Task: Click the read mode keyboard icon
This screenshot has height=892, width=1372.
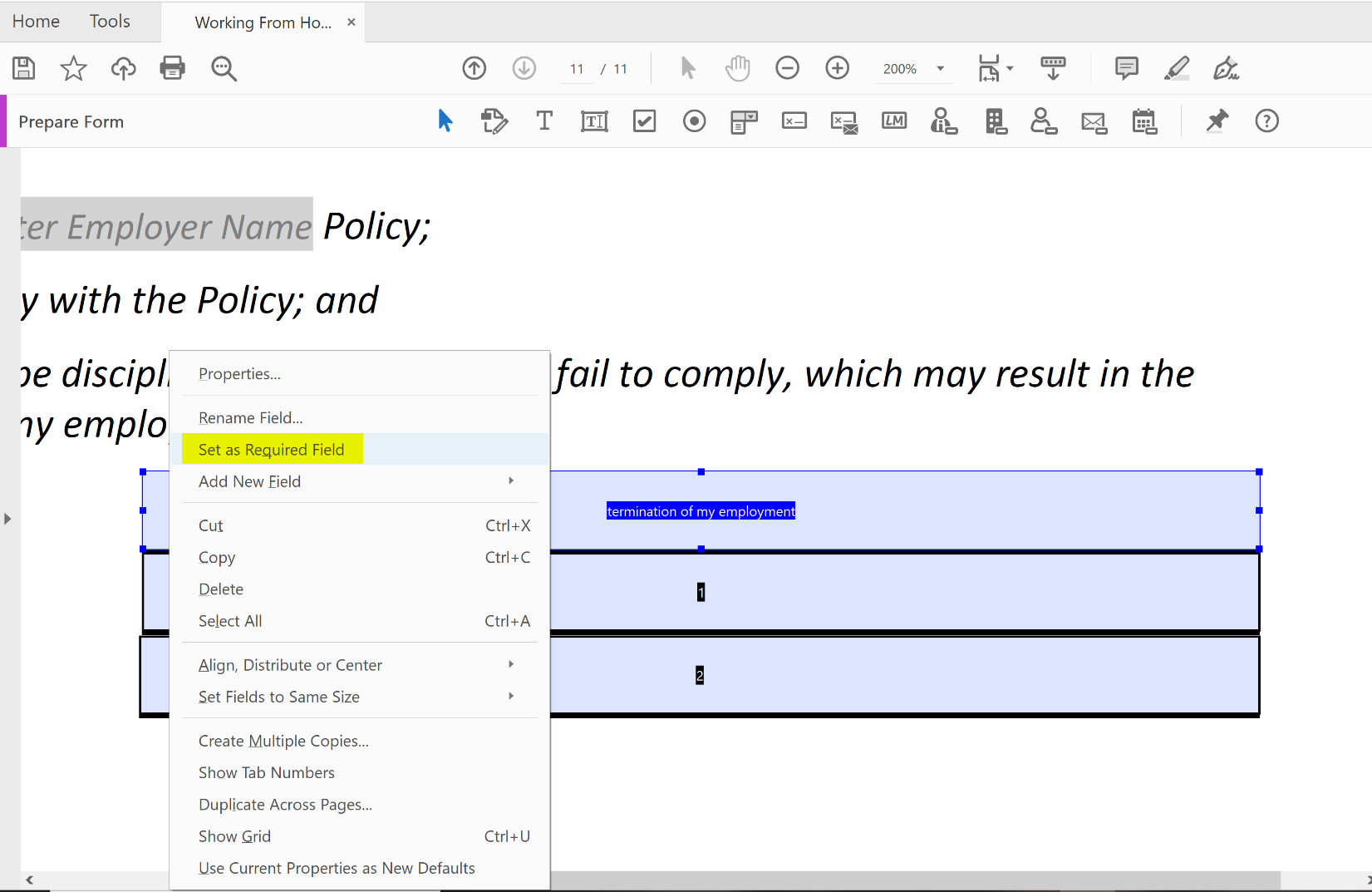Action: click(1053, 68)
